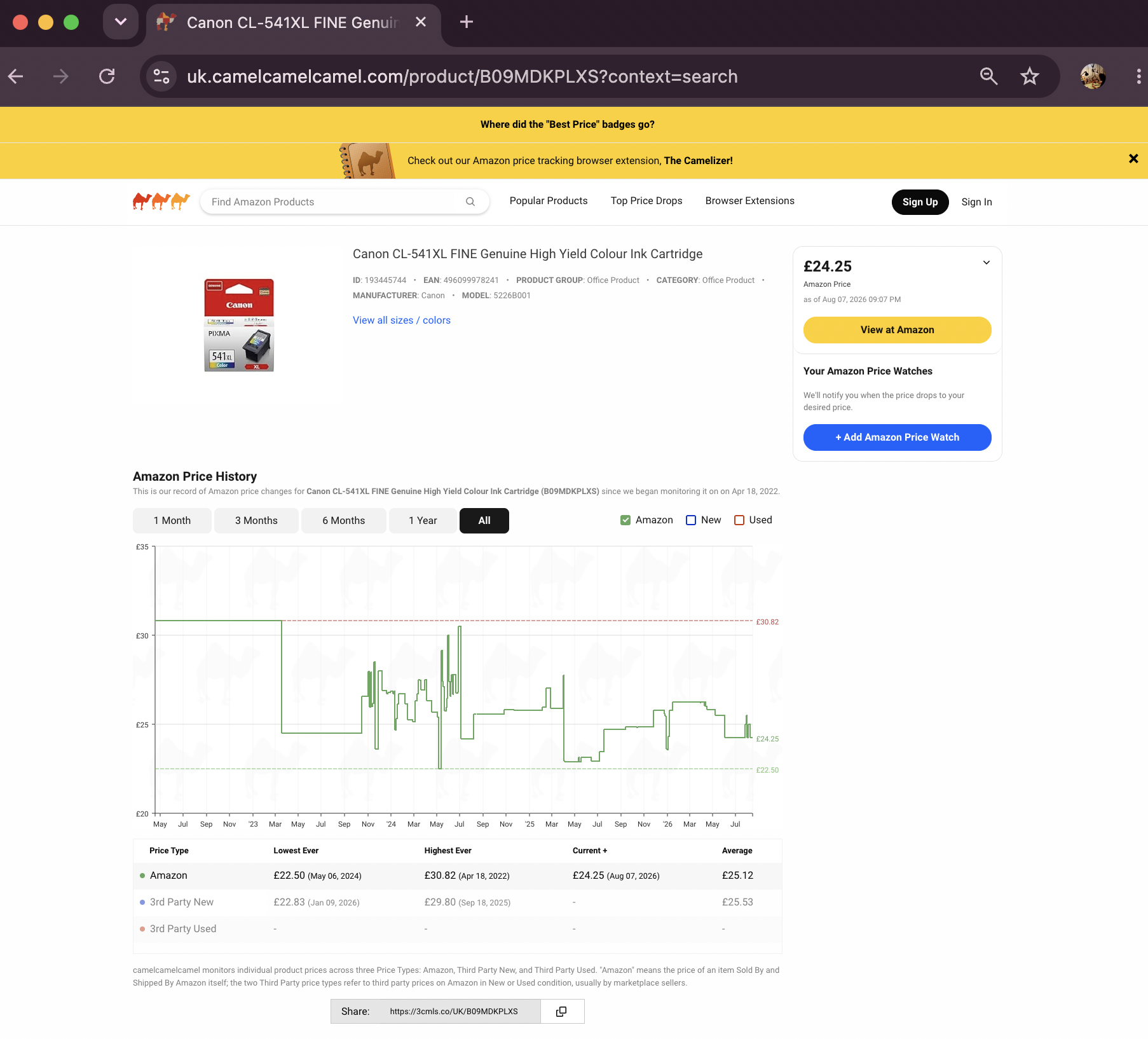Click the browser back arrow

16,76
